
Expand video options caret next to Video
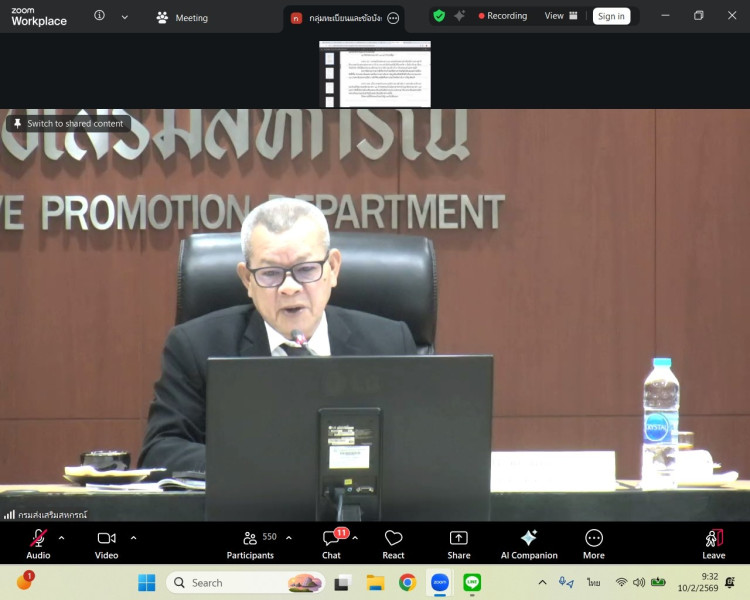click(133, 537)
